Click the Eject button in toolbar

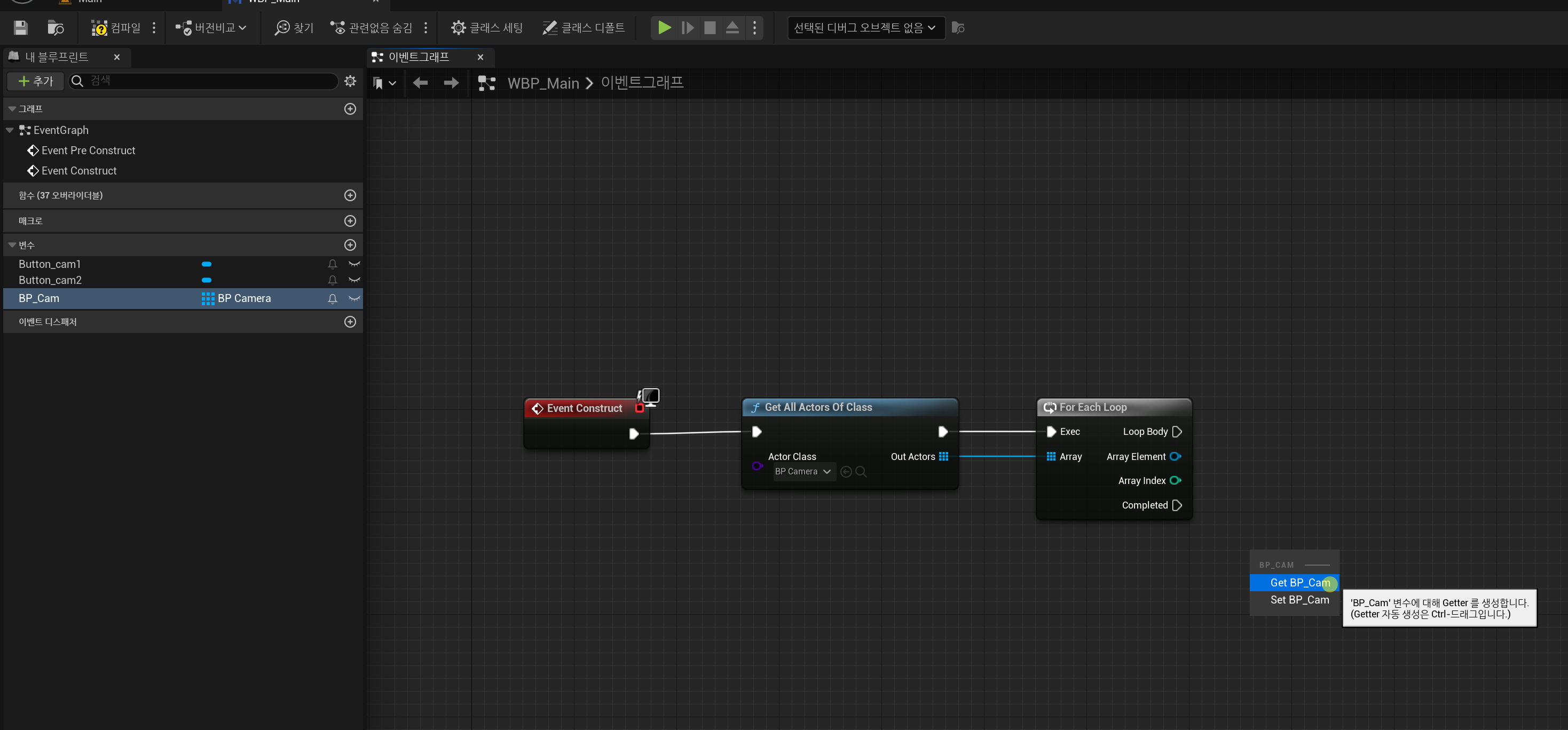[732, 27]
